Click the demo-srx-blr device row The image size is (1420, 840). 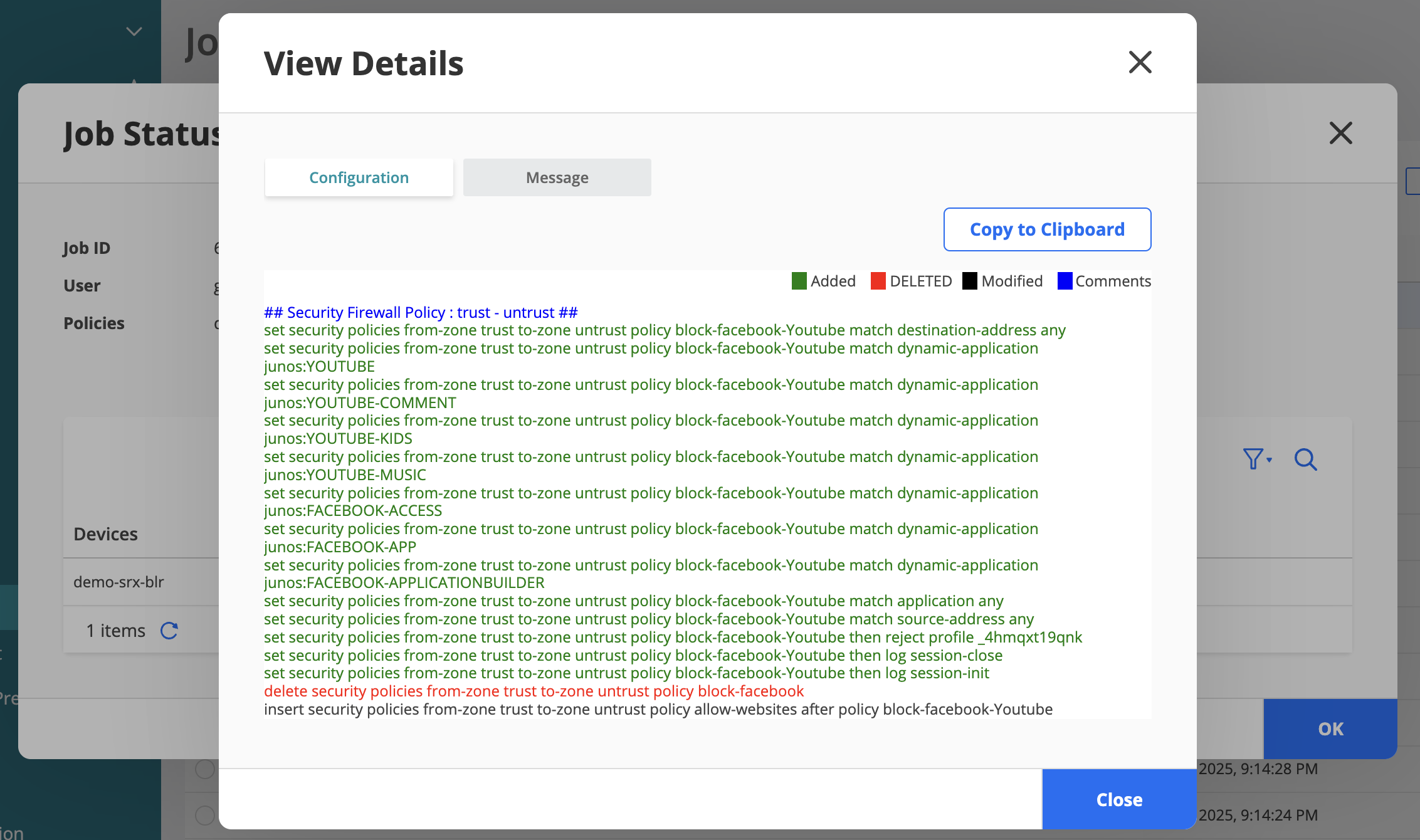coord(118,582)
